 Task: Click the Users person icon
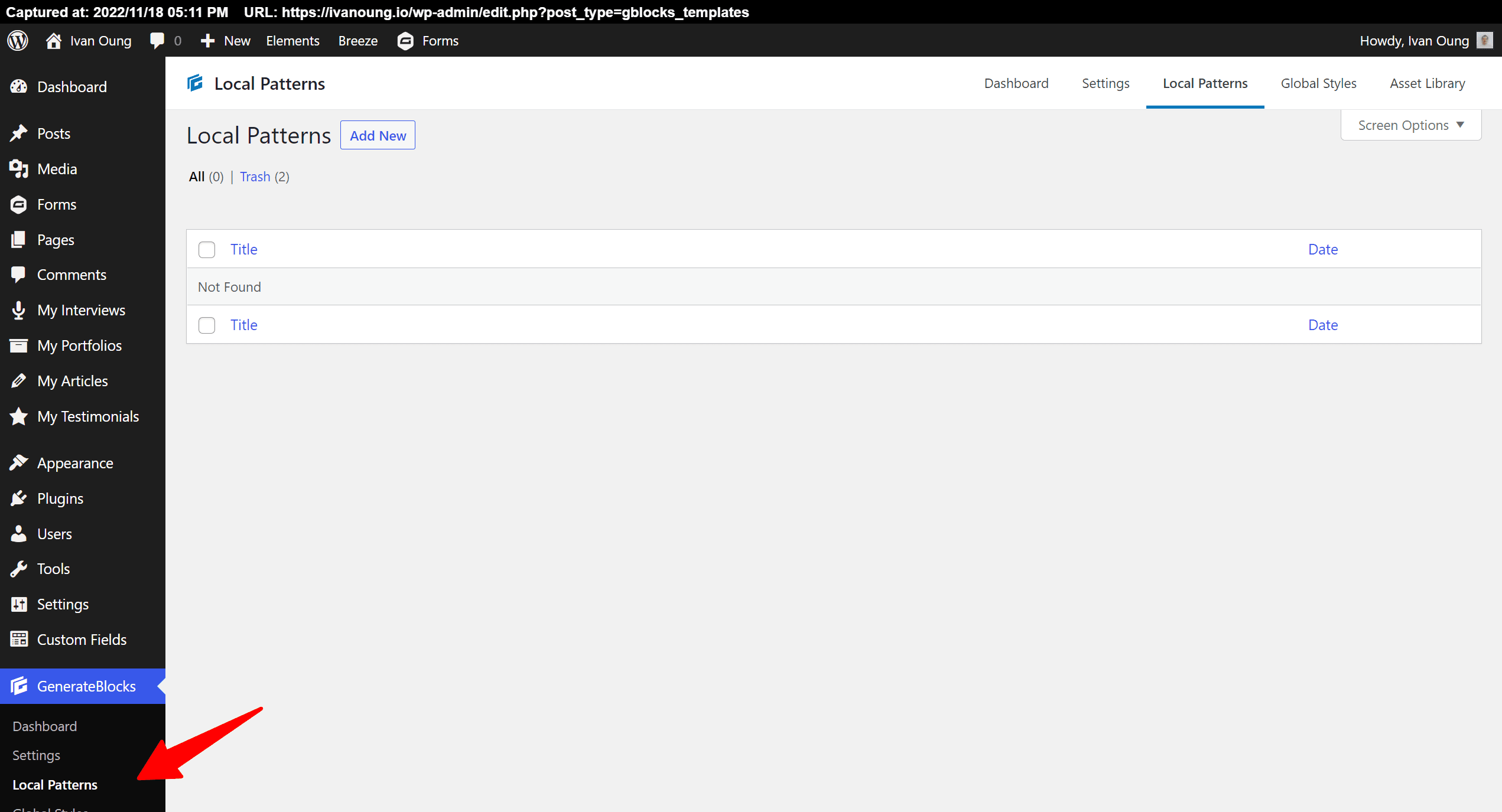(19, 534)
